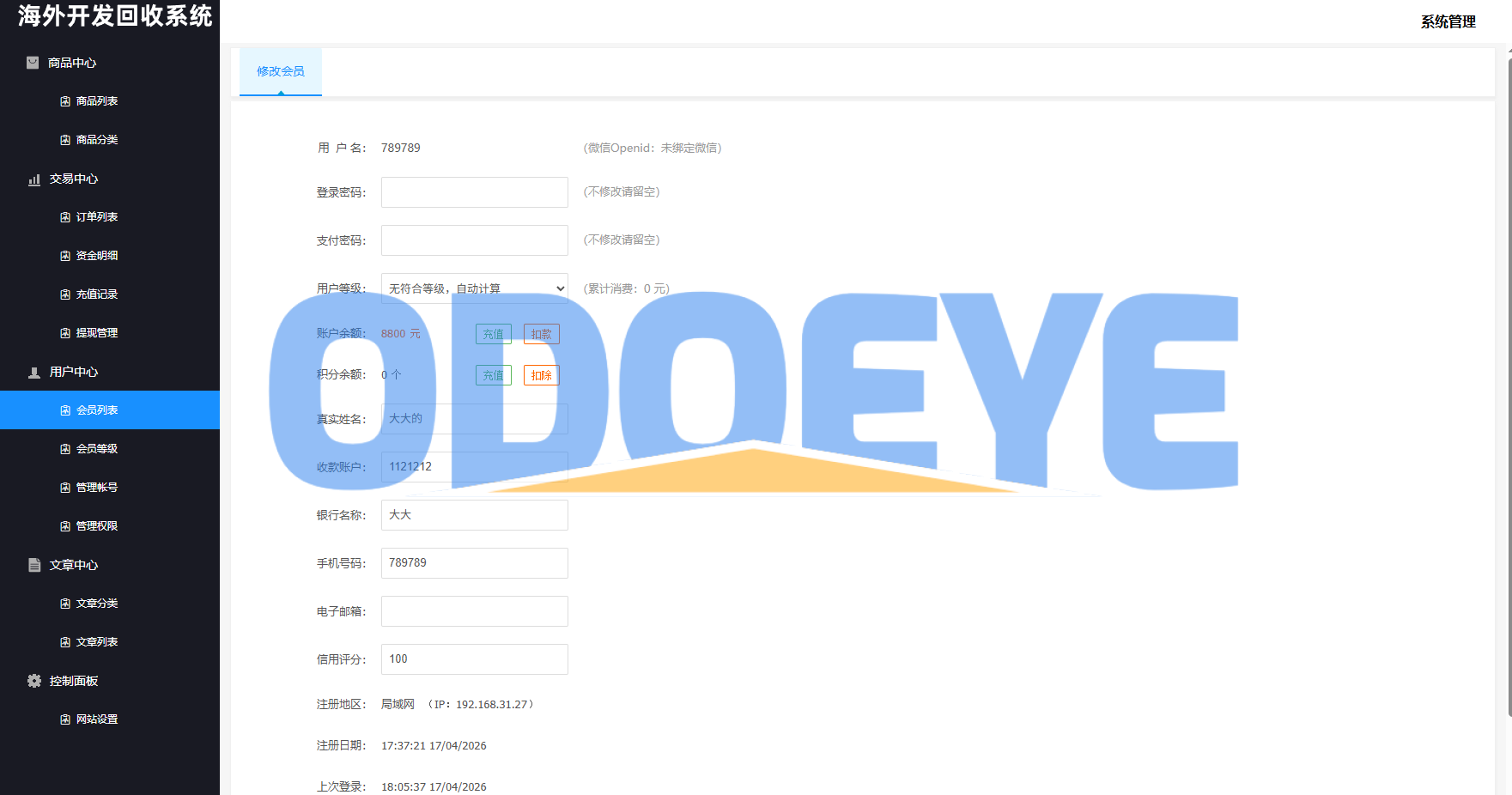The width and height of the screenshot is (1512, 795).
Task: Click the username value 789789
Action: [x=401, y=148]
